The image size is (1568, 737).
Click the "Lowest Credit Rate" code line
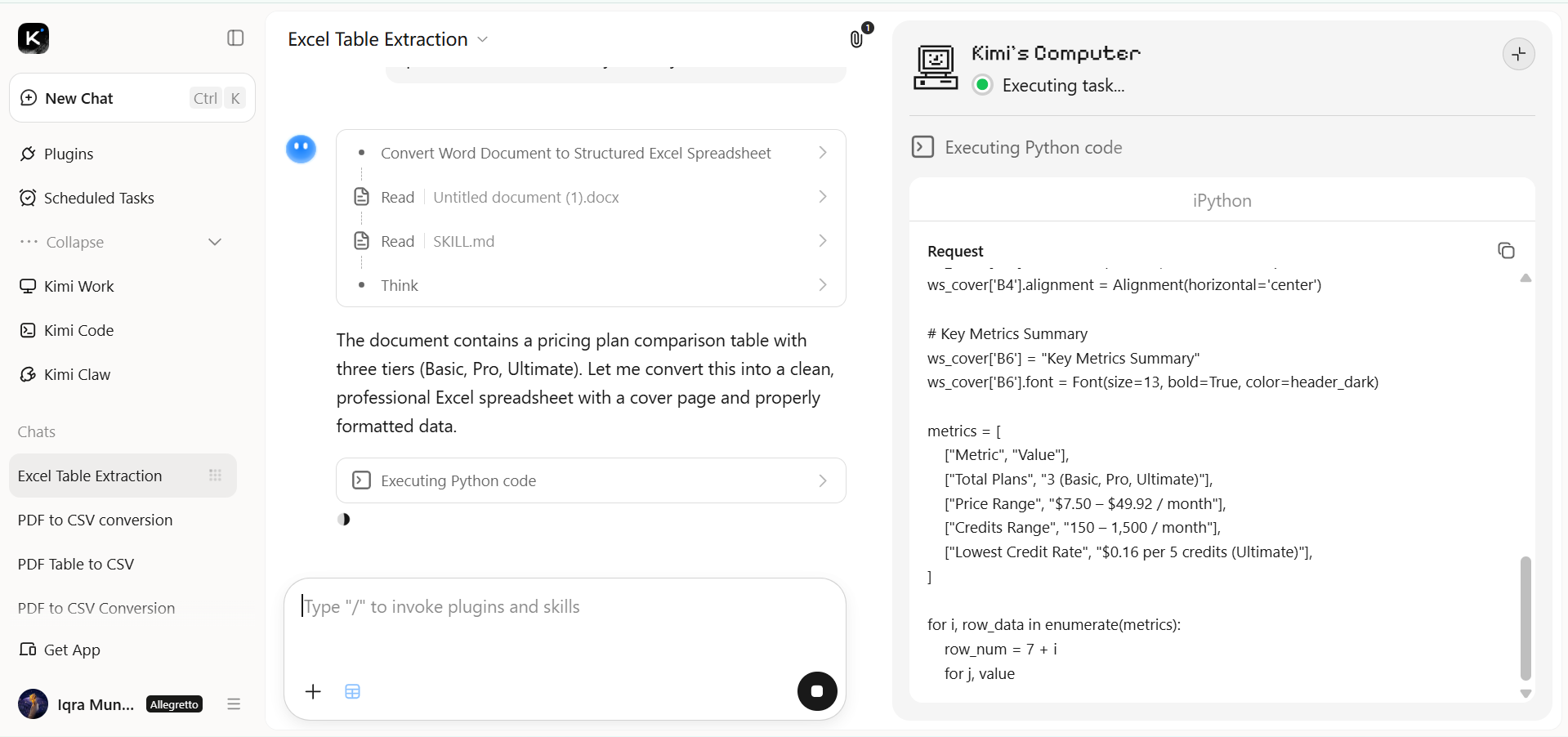[1128, 552]
